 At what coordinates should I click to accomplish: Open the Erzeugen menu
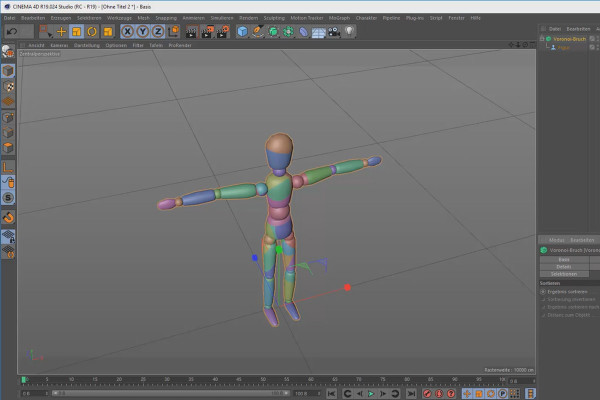tap(61, 18)
